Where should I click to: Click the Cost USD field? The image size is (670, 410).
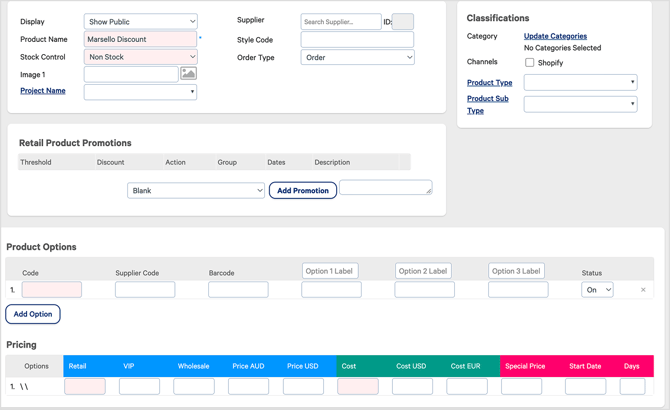tap(412, 387)
